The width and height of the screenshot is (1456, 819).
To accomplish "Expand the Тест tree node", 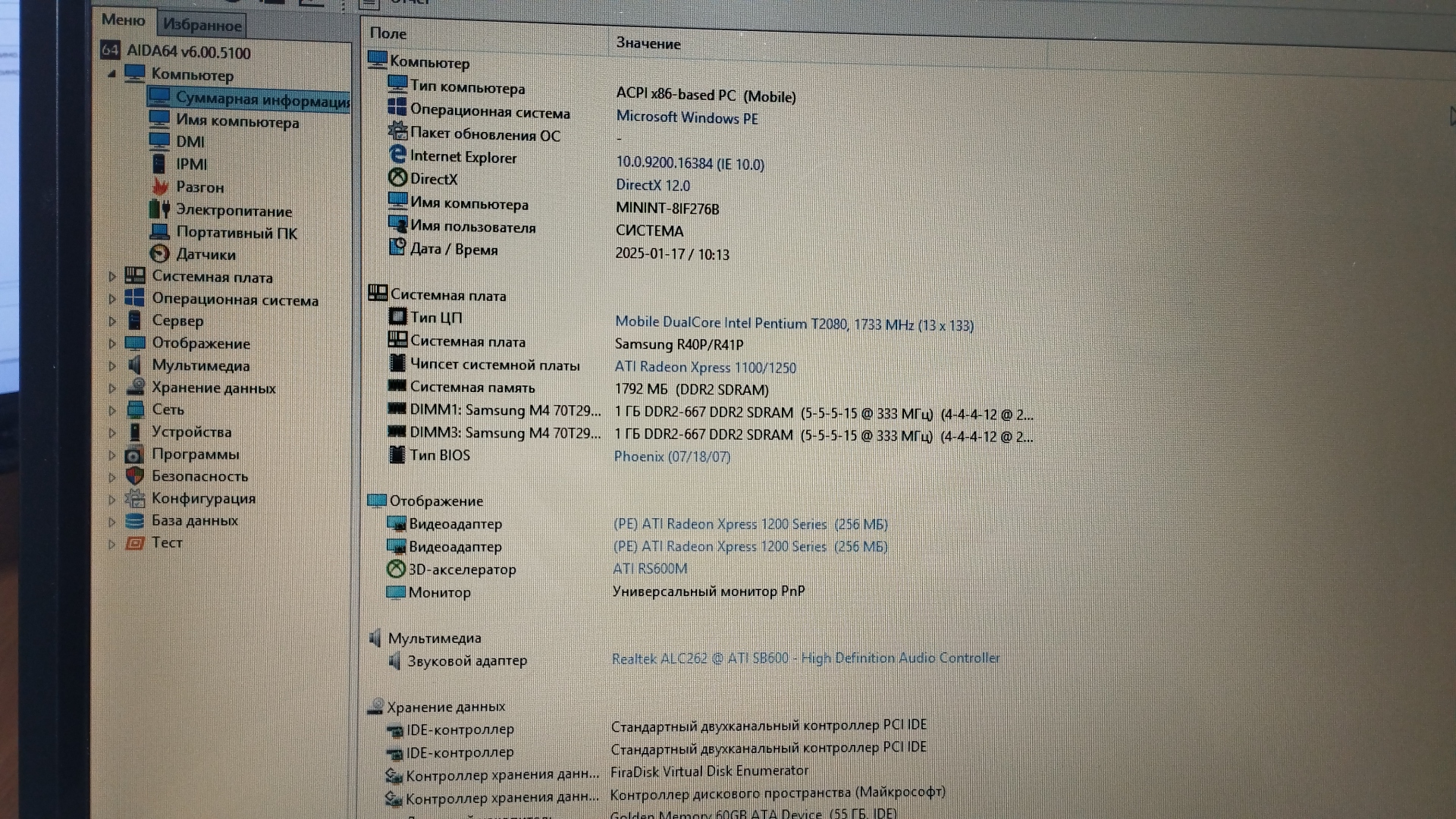I will tap(112, 544).
